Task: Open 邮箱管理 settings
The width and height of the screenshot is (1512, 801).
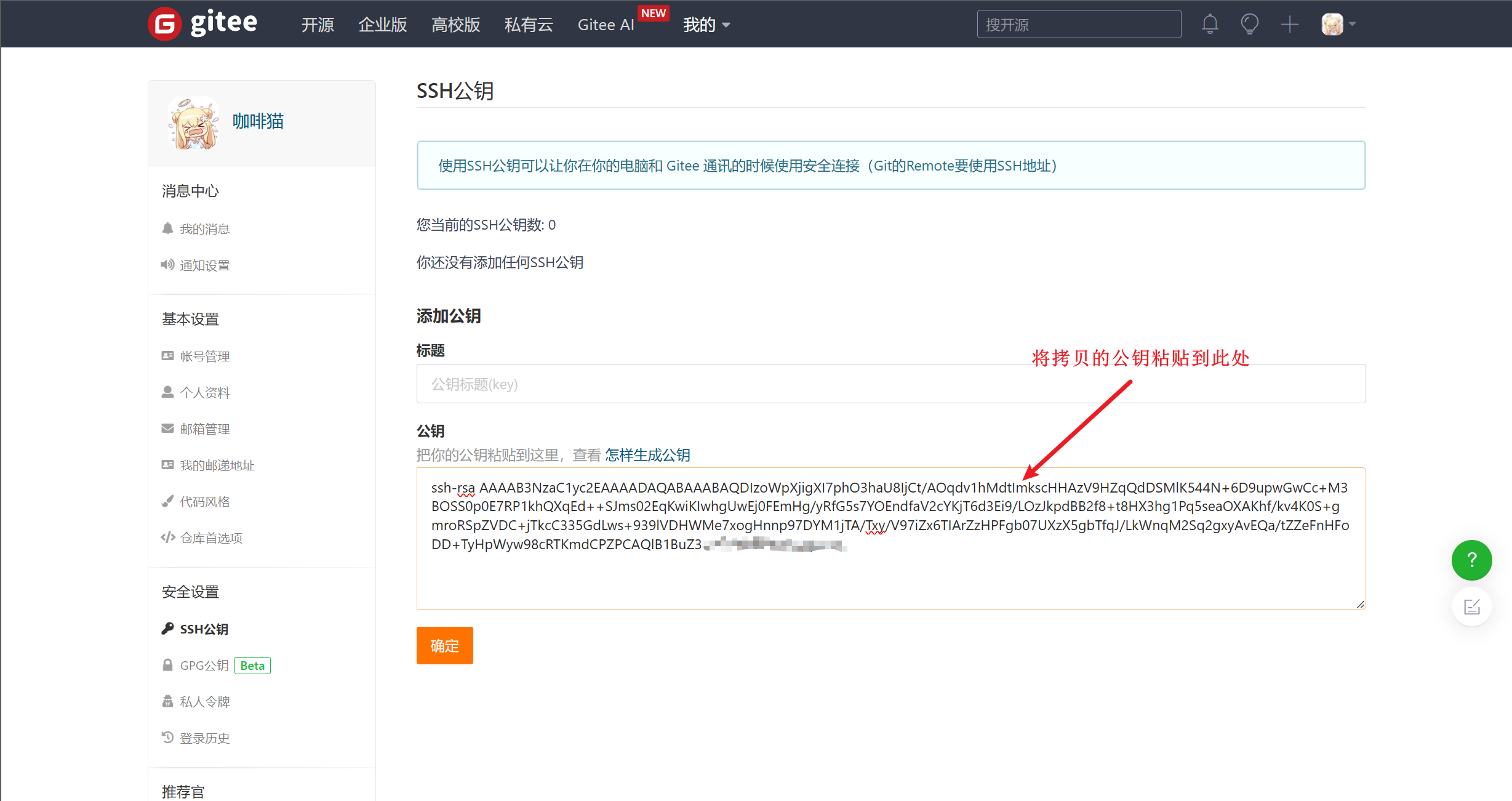Action: click(204, 429)
